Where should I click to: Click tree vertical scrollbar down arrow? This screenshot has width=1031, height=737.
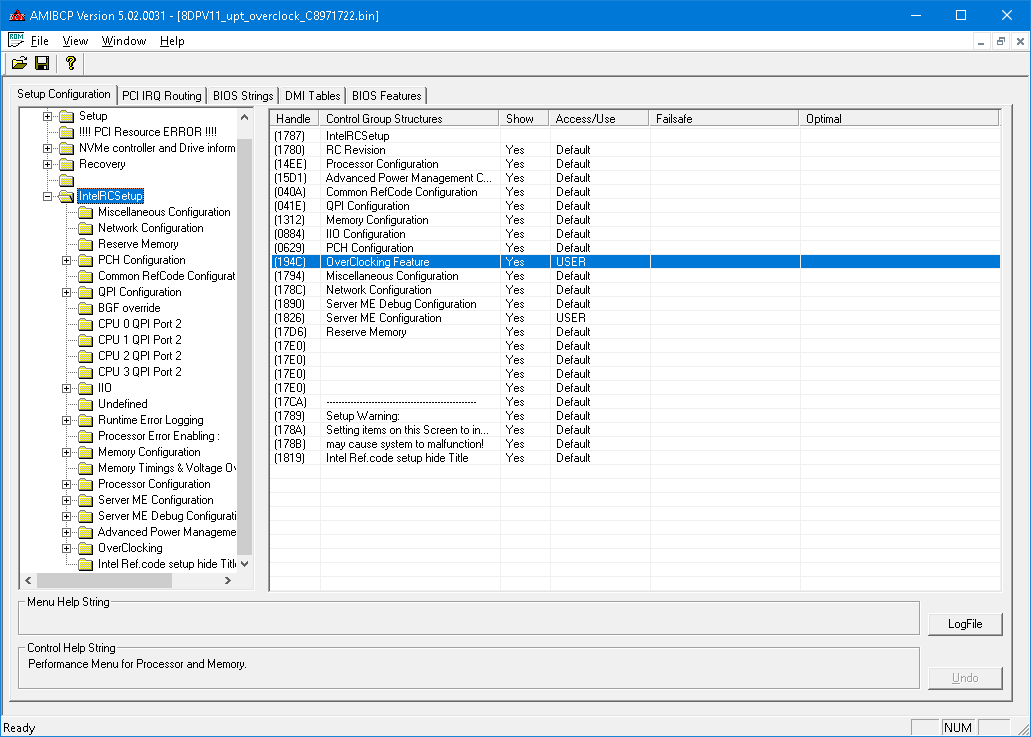(245, 564)
